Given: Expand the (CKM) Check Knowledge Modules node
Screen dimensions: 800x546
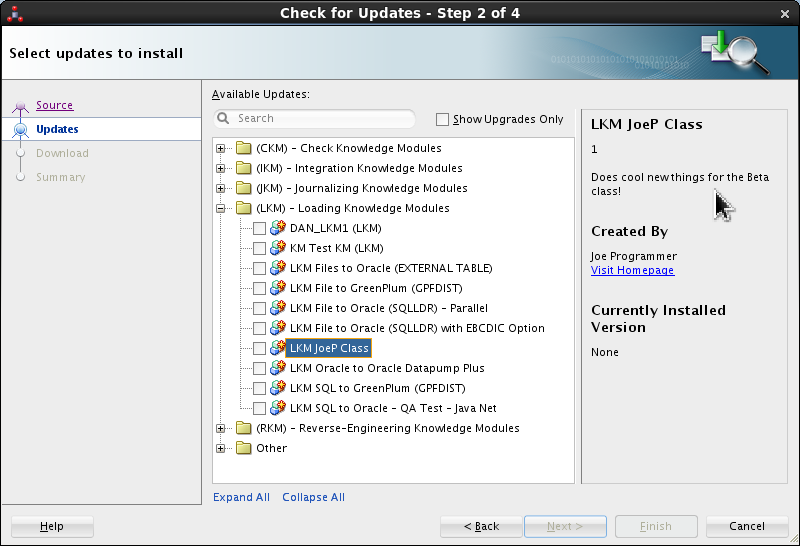Looking at the screenshot, I should coord(220,148).
